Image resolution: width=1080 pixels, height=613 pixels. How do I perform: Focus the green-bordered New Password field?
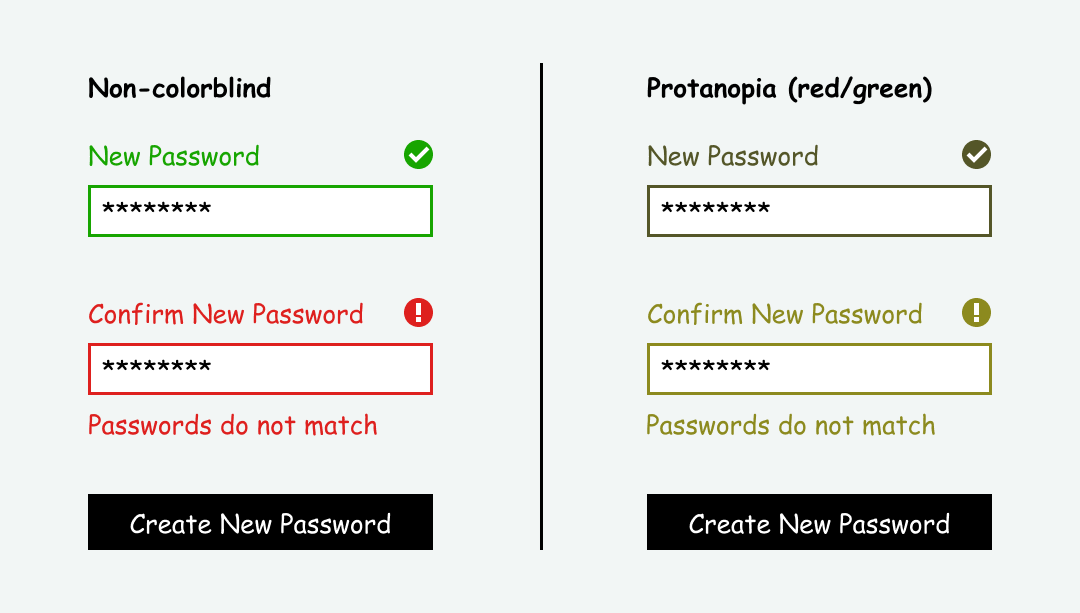click(x=260, y=211)
